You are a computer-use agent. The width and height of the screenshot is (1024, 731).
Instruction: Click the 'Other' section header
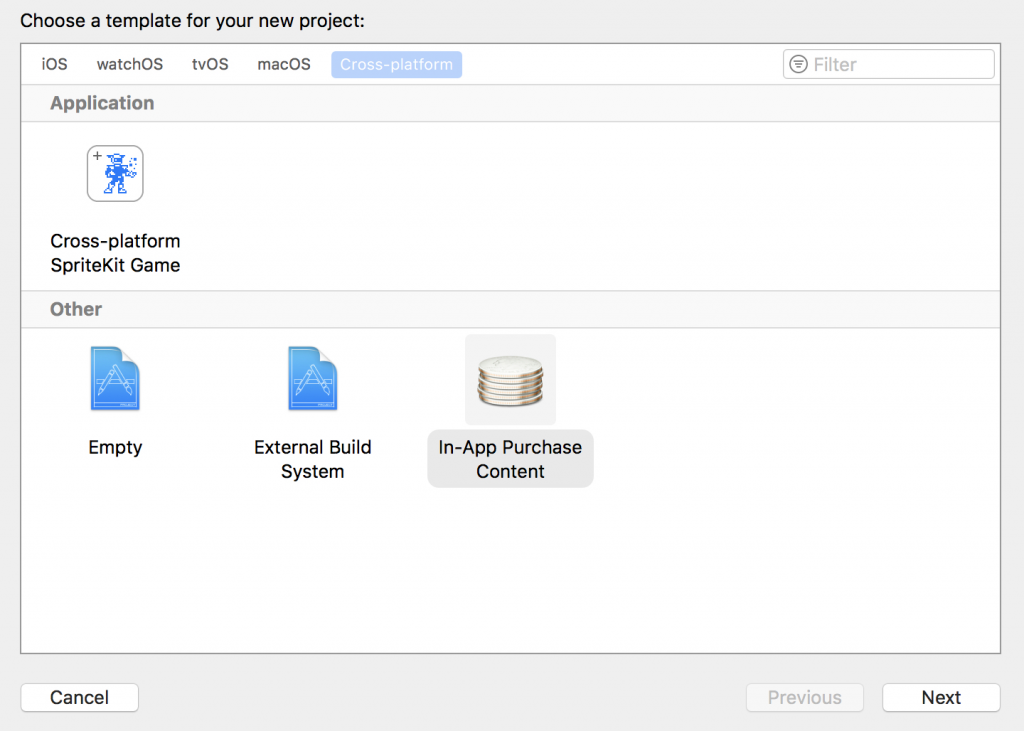(76, 309)
